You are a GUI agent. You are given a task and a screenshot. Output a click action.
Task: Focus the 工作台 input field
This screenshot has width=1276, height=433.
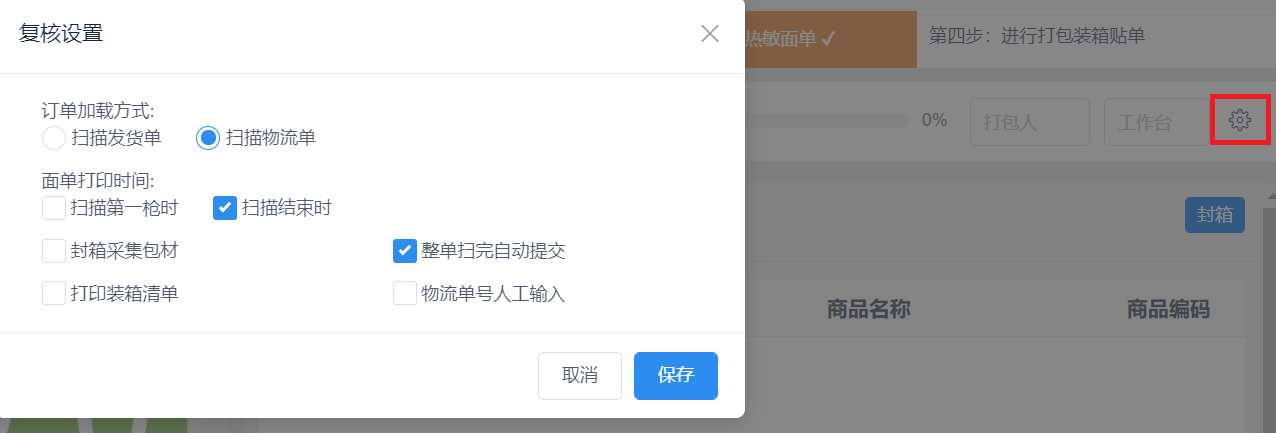coord(1155,122)
